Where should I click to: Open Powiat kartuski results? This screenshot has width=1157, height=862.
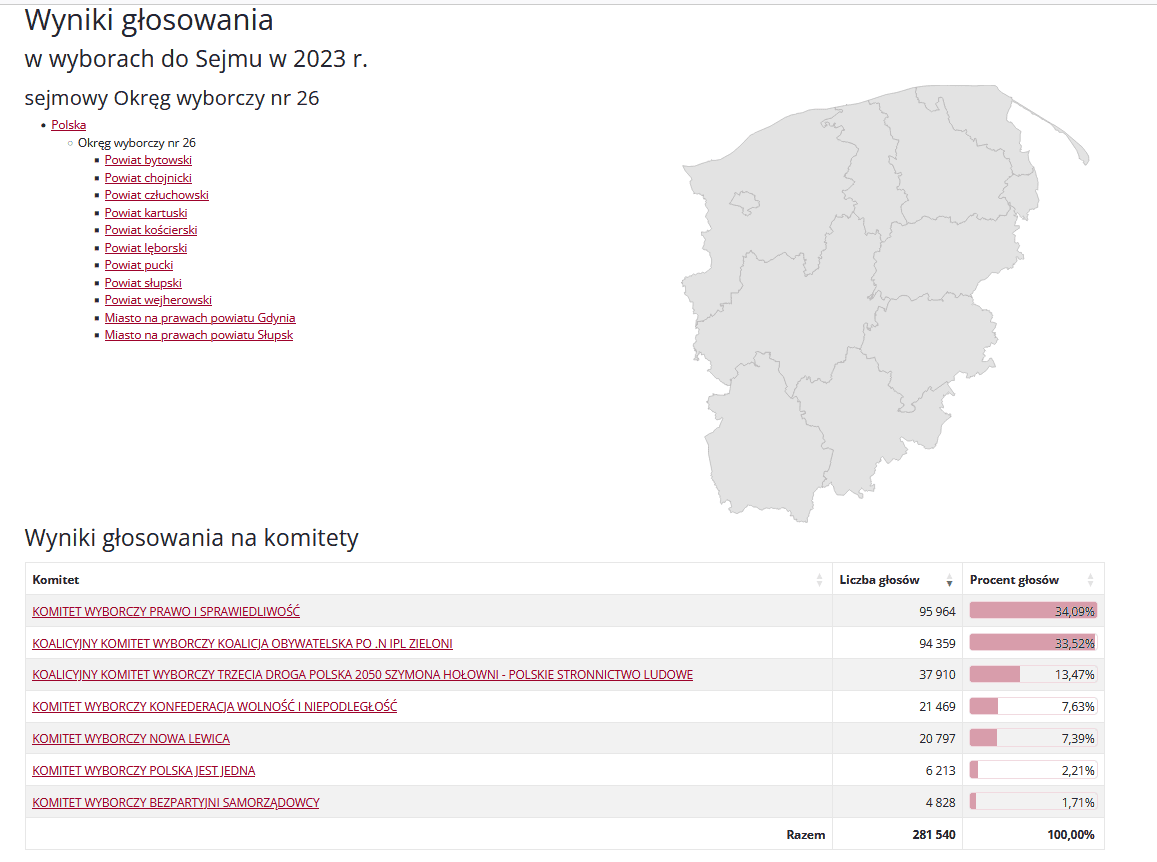(146, 213)
